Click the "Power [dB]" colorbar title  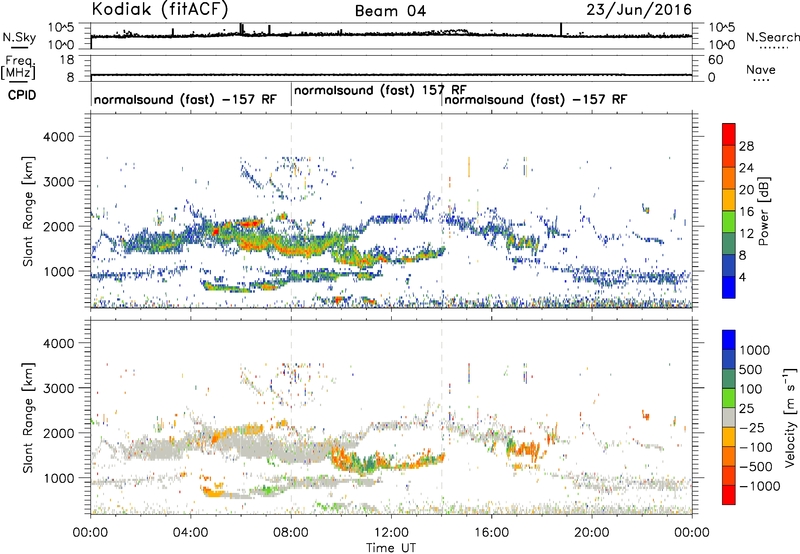(763, 211)
